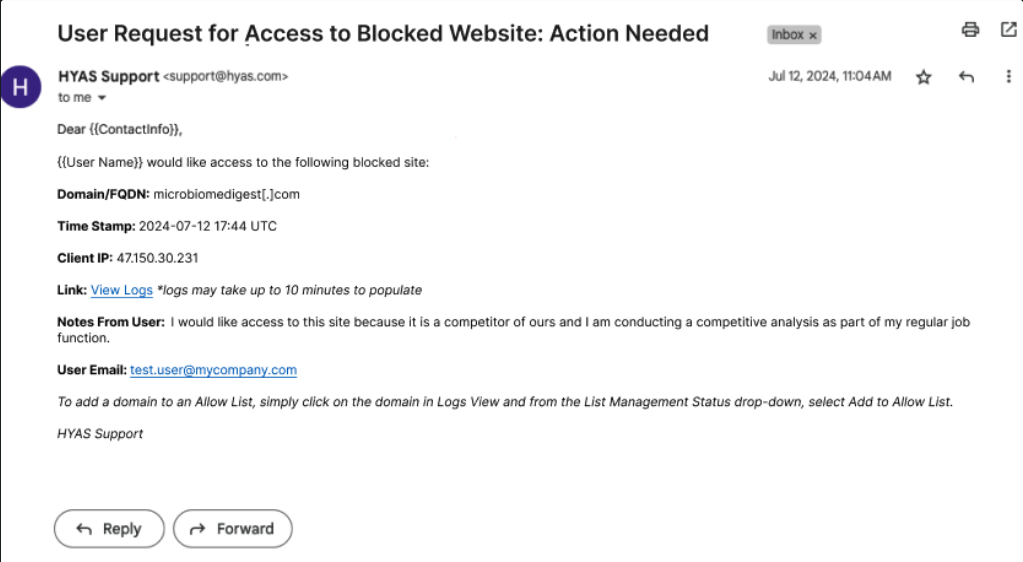This screenshot has width=1023, height=562.
Task: Click the Inbox label tag
Action: tap(788, 35)
